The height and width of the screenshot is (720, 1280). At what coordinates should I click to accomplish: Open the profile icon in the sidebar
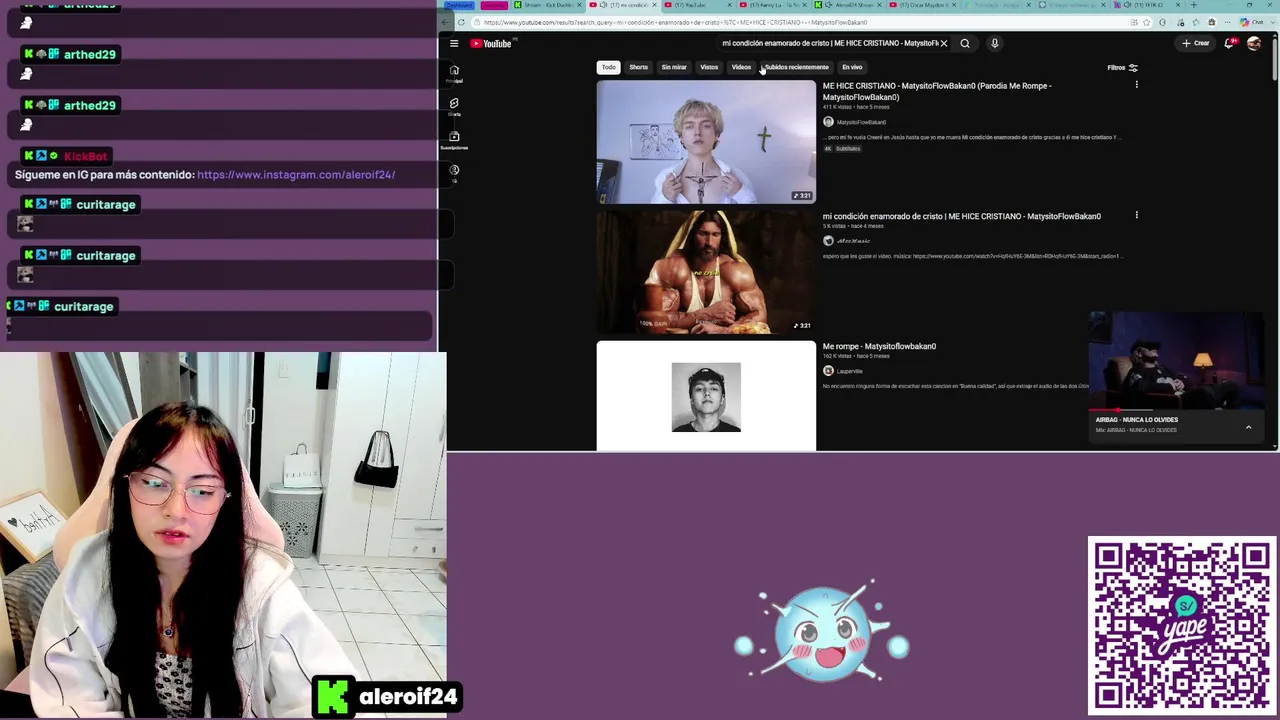pyautogui.click(x=454, y=172)
